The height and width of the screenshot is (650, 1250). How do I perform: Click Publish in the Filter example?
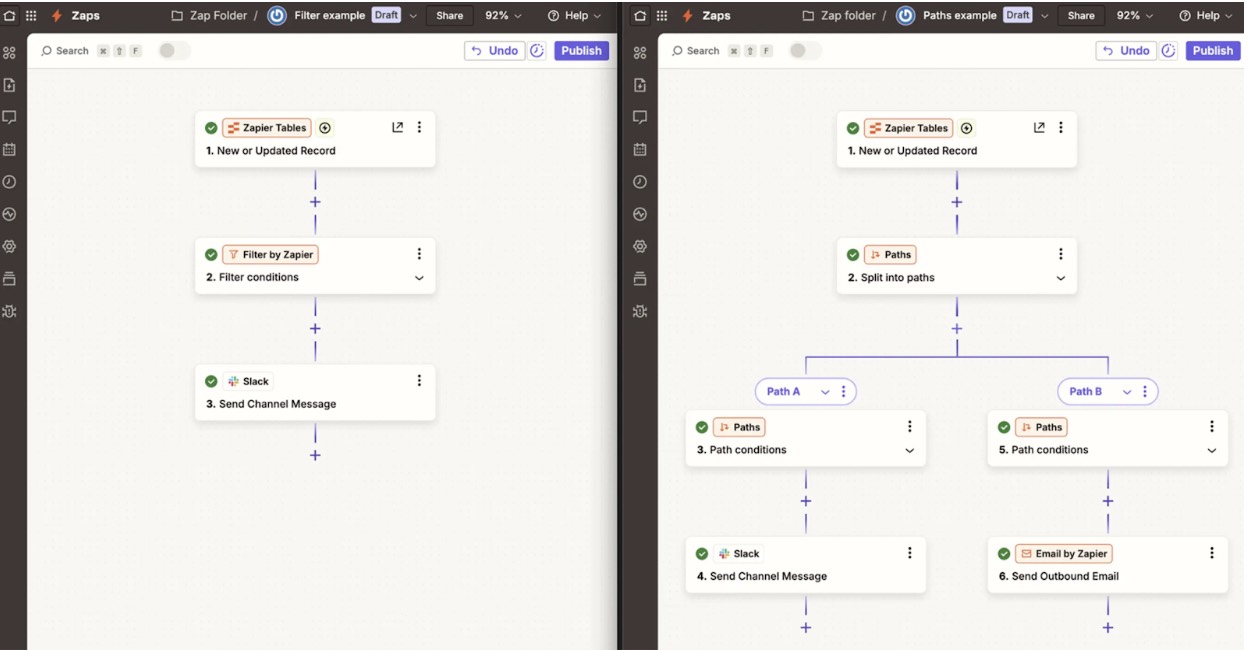click(x=581, y=51)
